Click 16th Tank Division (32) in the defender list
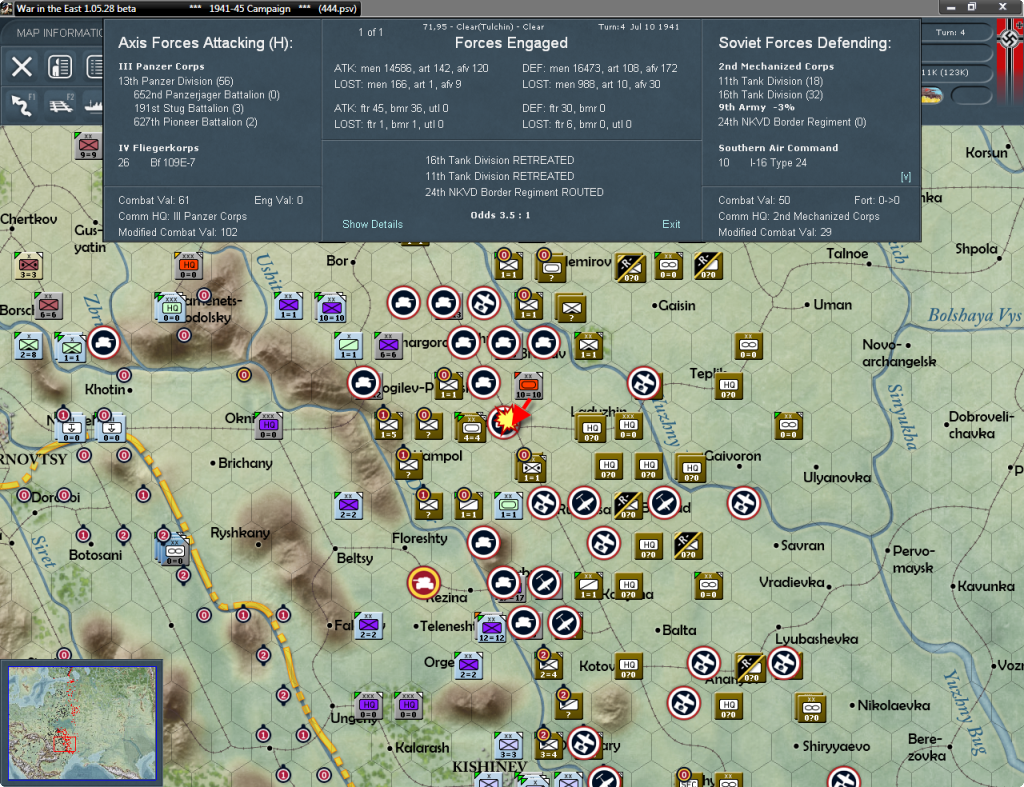 pyautogui.click(x=771, y=95)
